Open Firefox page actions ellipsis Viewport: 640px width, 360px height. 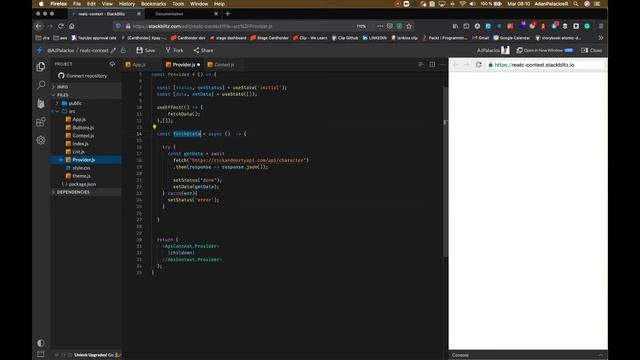point(380,26)
